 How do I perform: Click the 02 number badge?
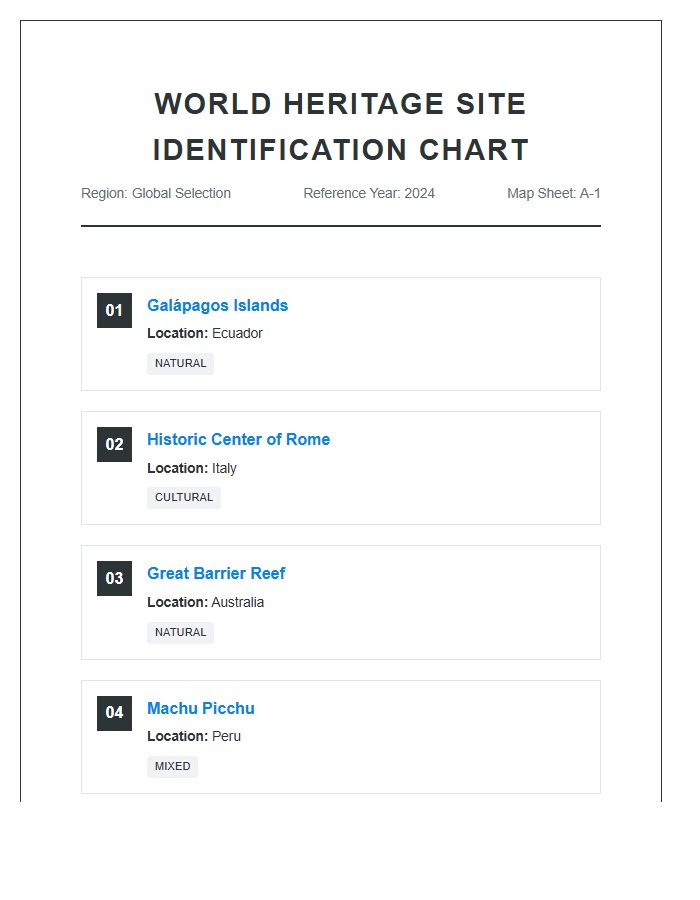(x=114, y=444)
